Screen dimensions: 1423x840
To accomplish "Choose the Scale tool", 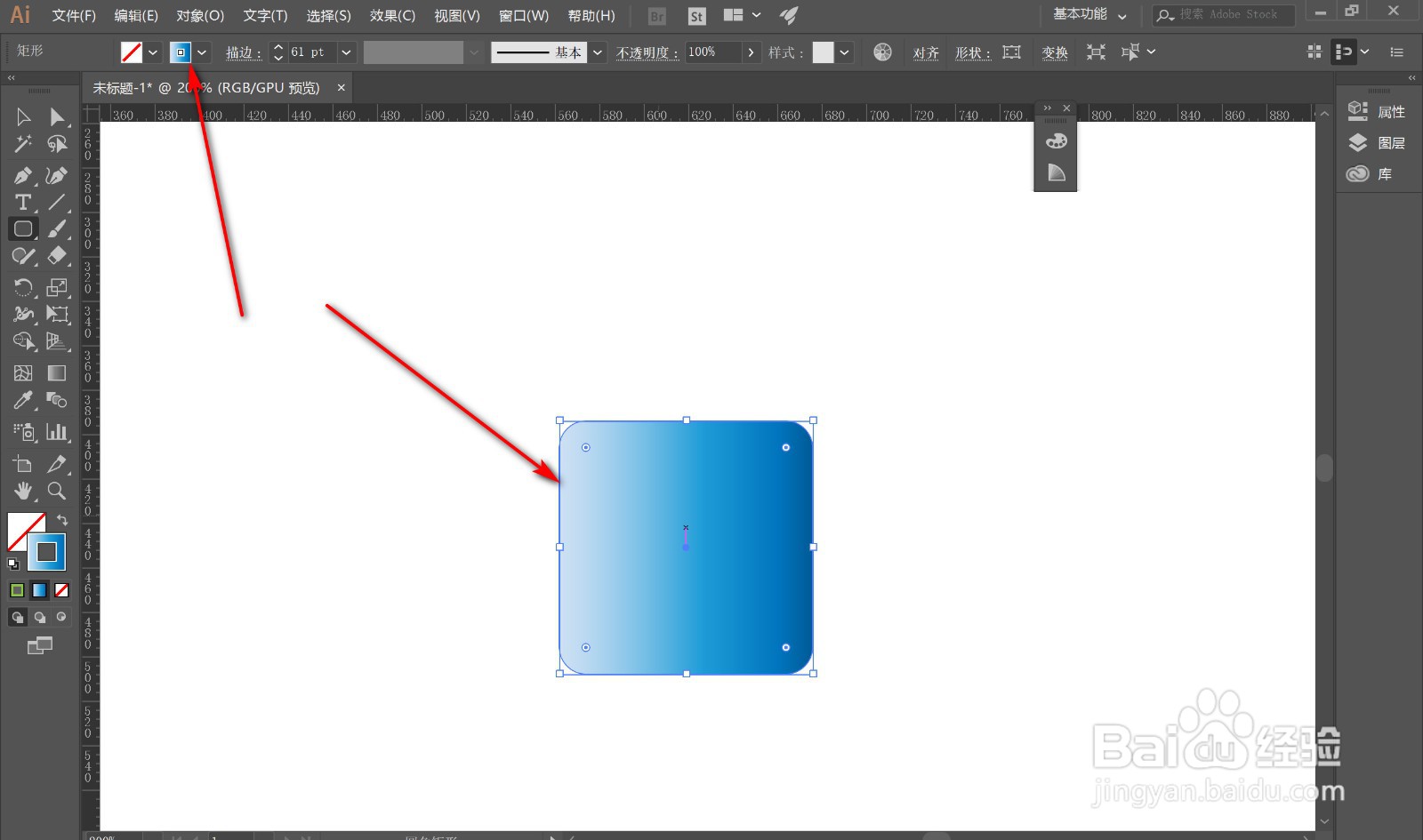I will pos(57,287).
